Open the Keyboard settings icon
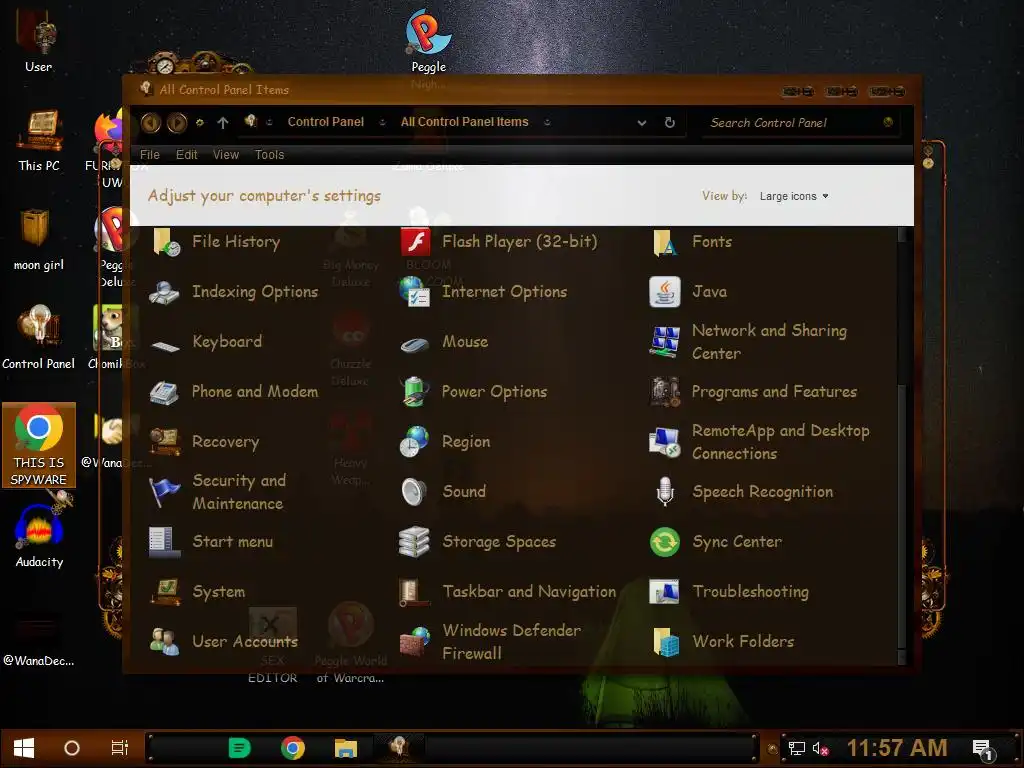The width and height of the screenshot is (1024, 768). 165,344
